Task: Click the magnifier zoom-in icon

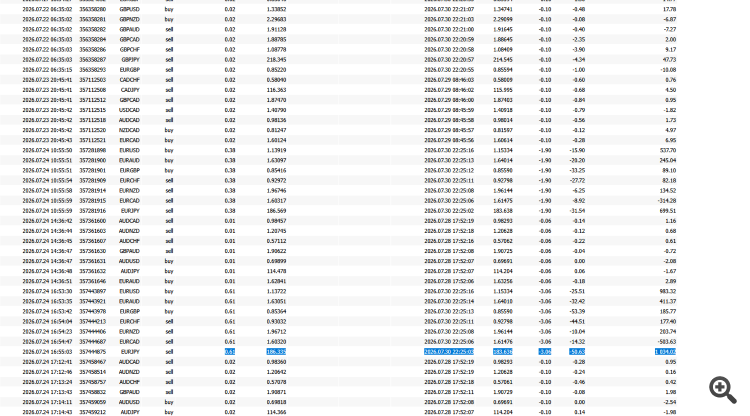Action: point(723,390)
